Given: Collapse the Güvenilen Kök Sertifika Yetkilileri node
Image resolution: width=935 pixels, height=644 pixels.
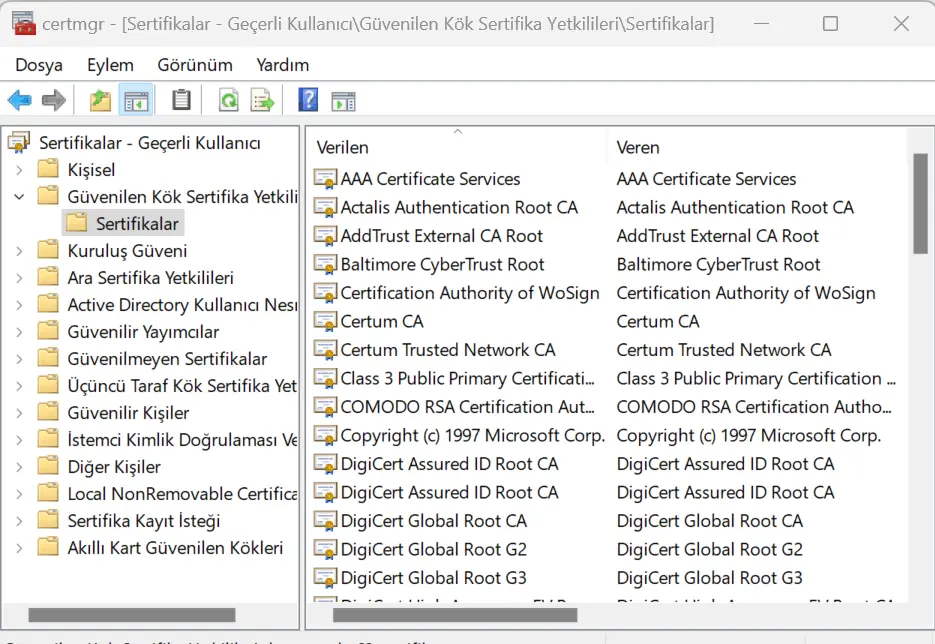Looking at the screenshot, I should (19, 197).
